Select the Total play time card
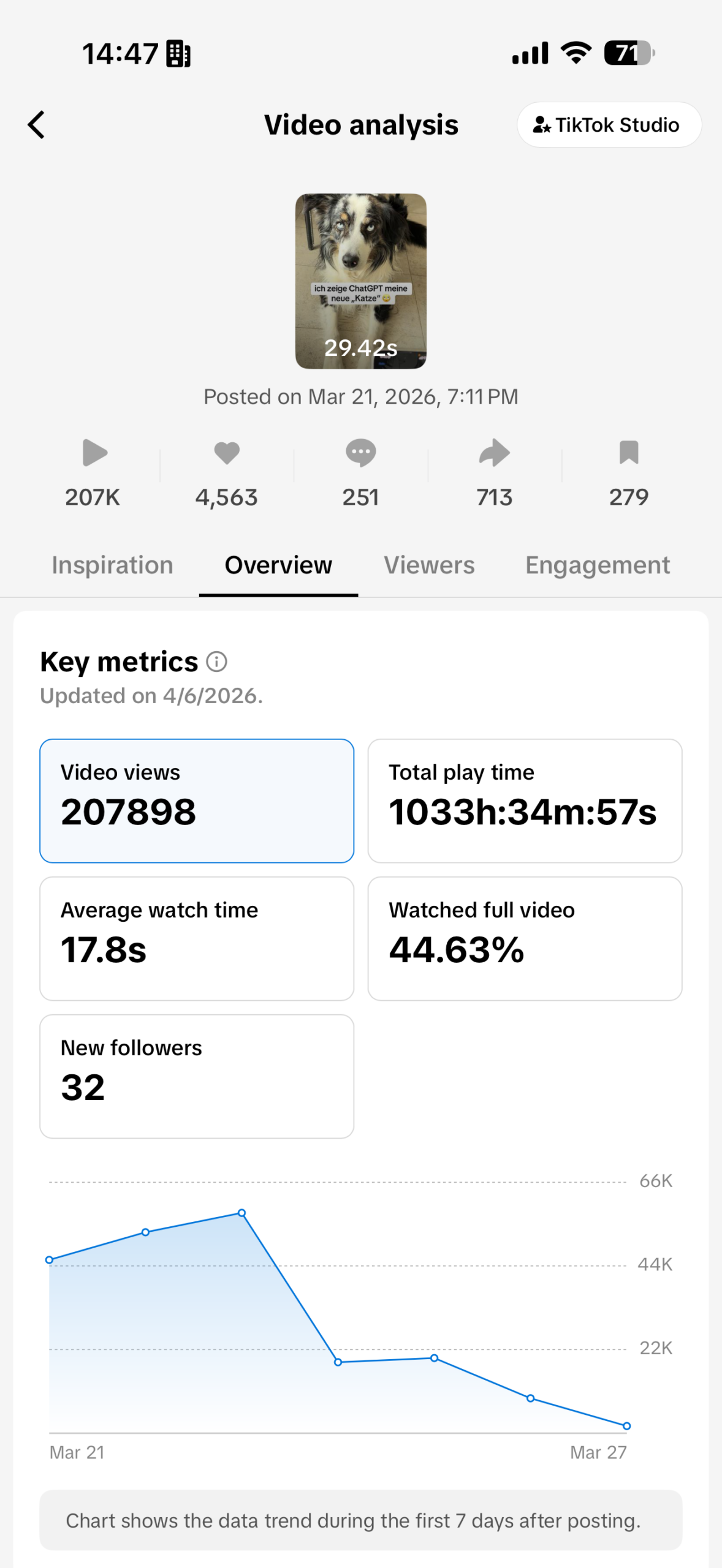The width and height of the screenshot is (722, 1568). [525, 801]
